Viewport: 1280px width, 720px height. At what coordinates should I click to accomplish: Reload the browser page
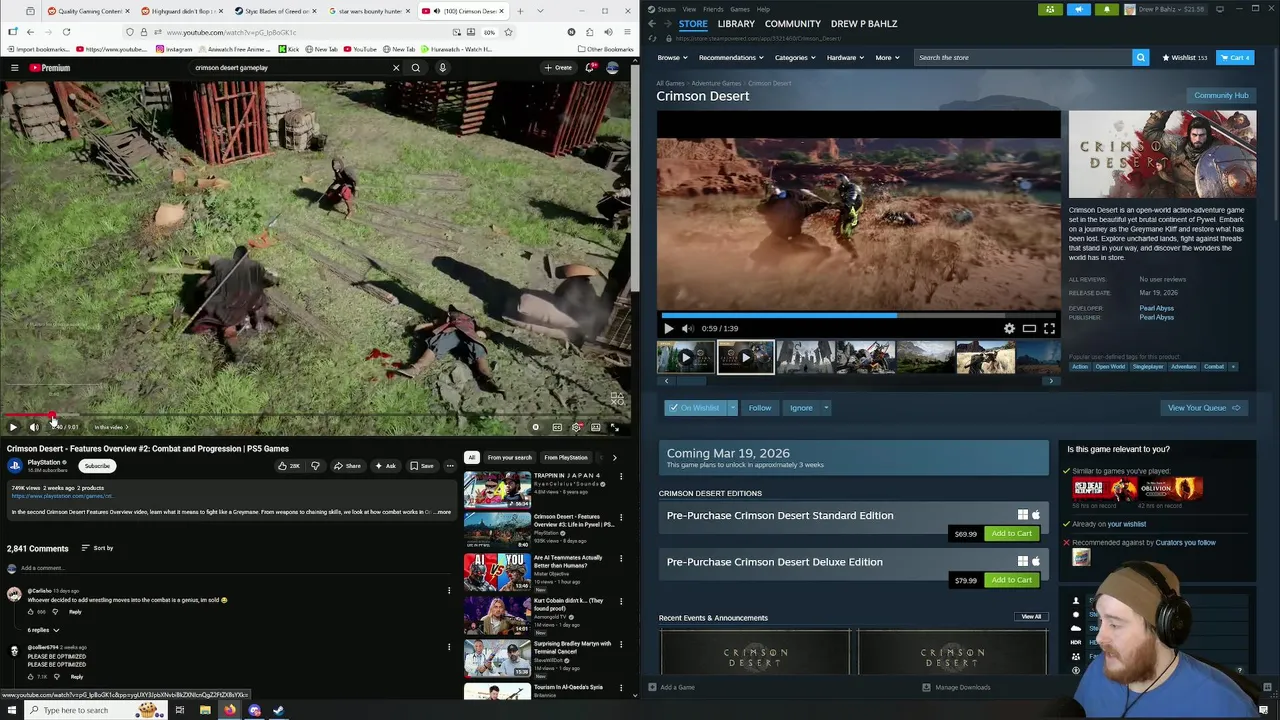66,32
